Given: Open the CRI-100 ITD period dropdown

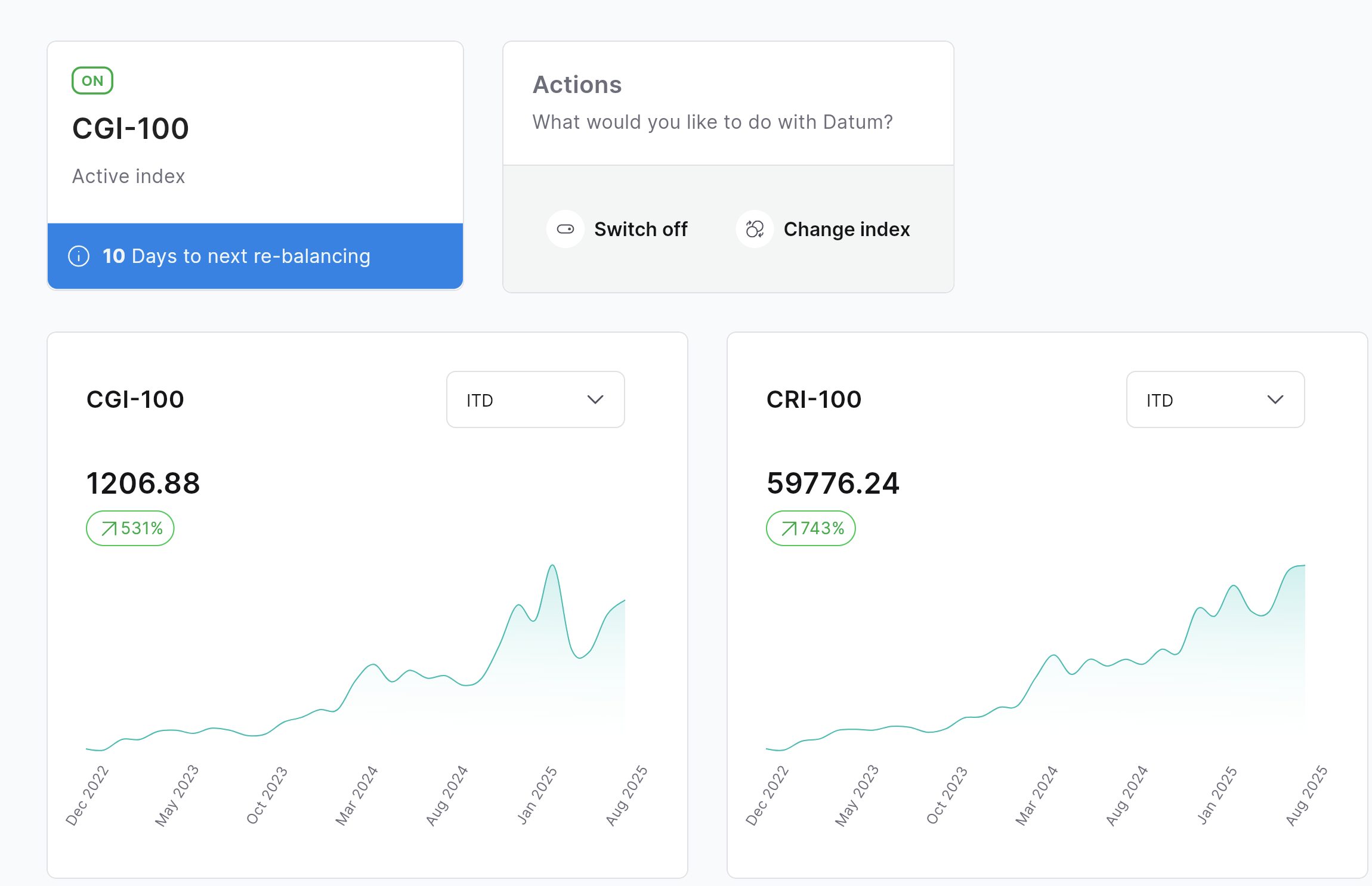Looking at the screenshot, I should [x=1215, y=399].
